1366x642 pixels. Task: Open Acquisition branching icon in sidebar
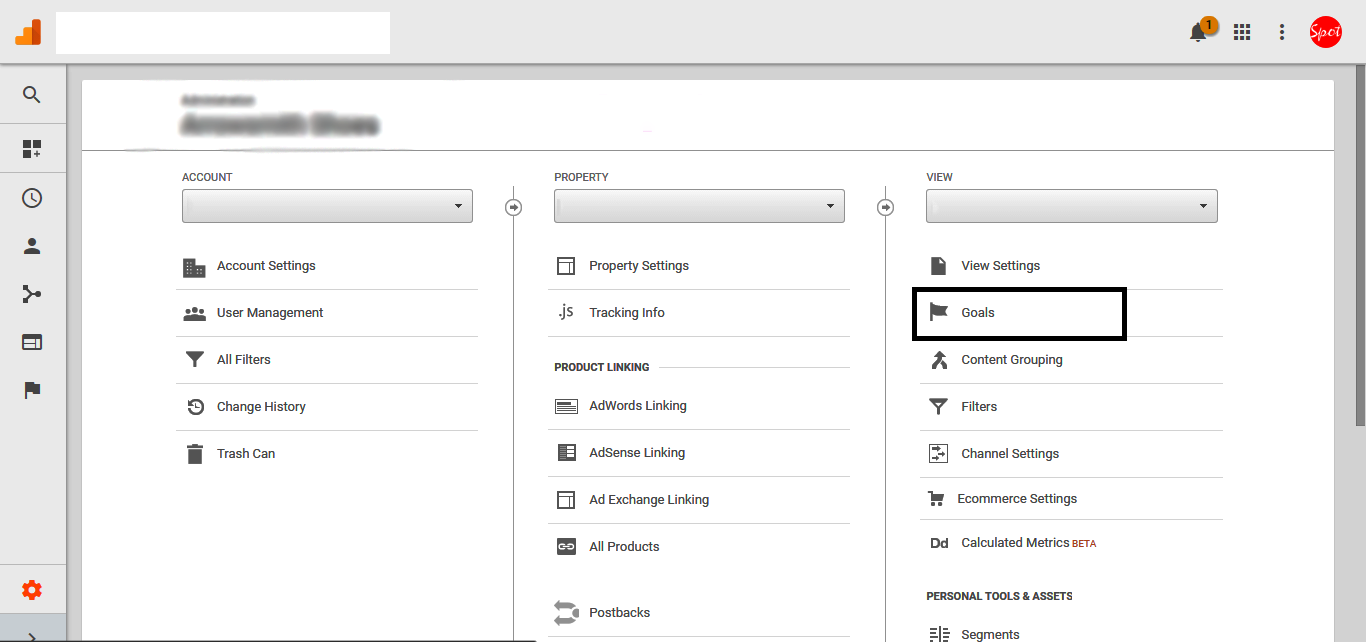tap(32, 294)
